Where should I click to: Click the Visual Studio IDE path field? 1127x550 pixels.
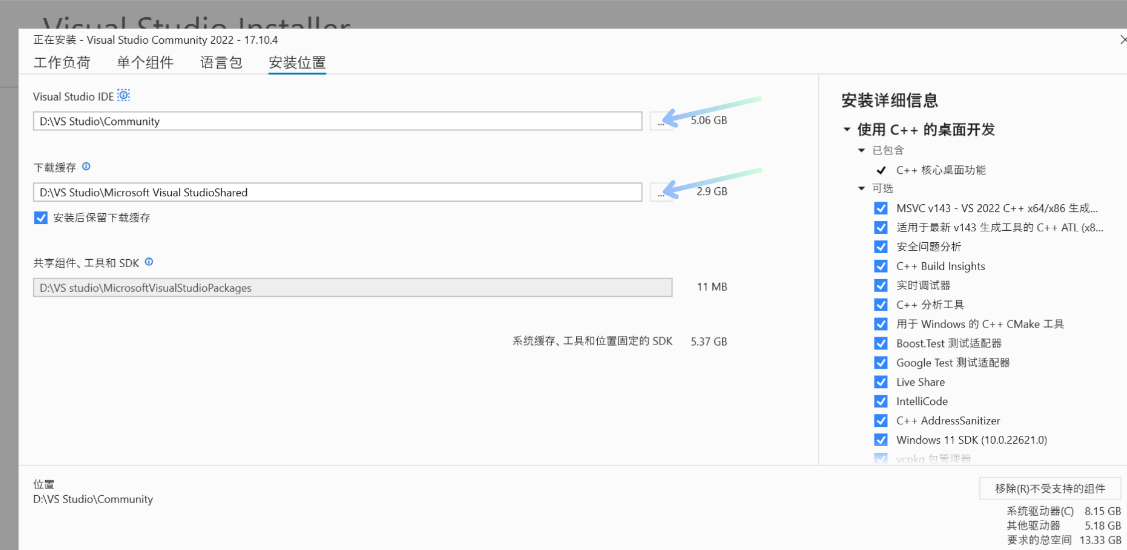[337, 122]
